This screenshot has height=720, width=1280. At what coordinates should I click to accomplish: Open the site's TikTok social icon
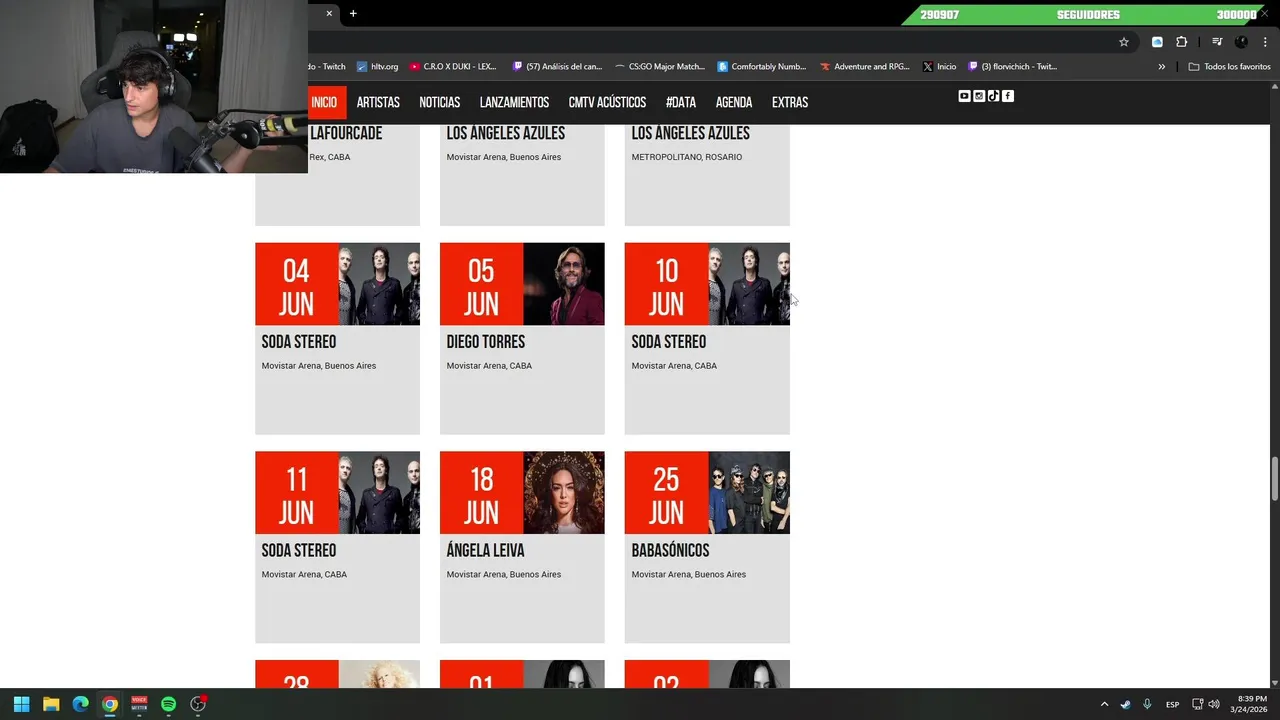[x=993, y=96]
